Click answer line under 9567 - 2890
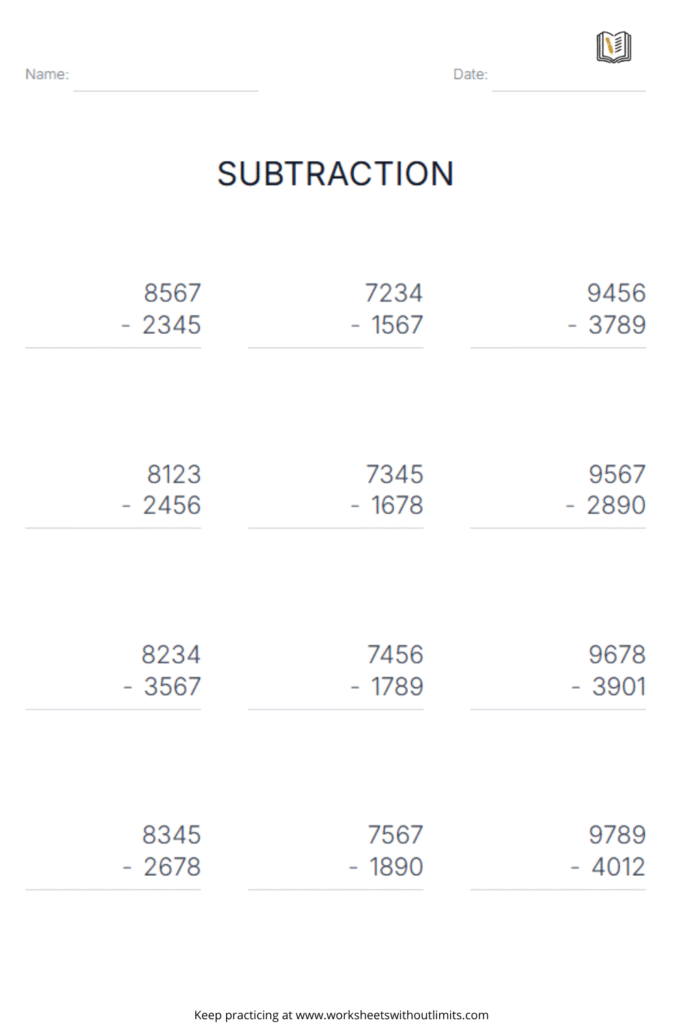Image resolution: width=683 pixels, height=1024 pixels. coord(558,528)
